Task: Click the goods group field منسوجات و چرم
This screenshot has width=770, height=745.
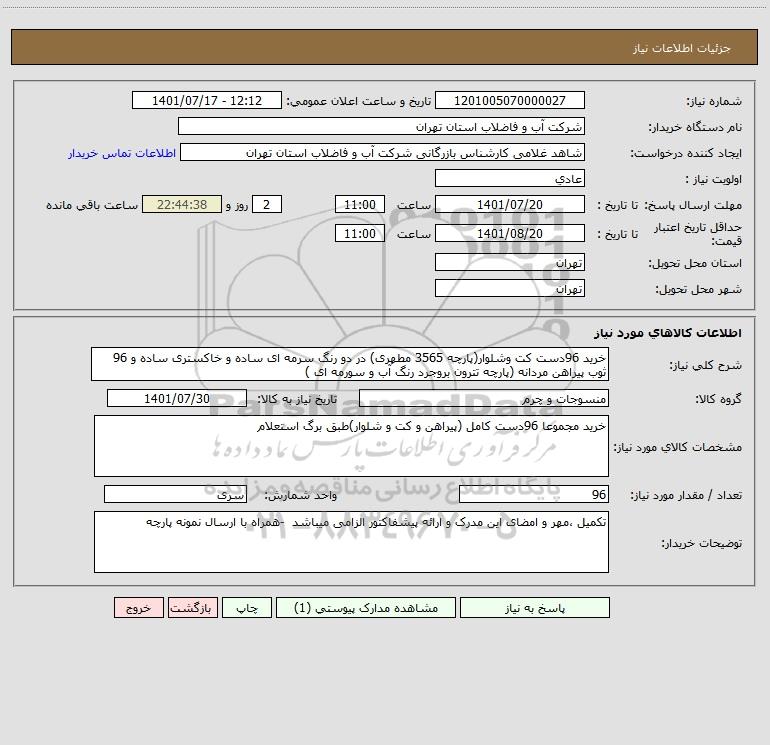Action: (484, 398)
